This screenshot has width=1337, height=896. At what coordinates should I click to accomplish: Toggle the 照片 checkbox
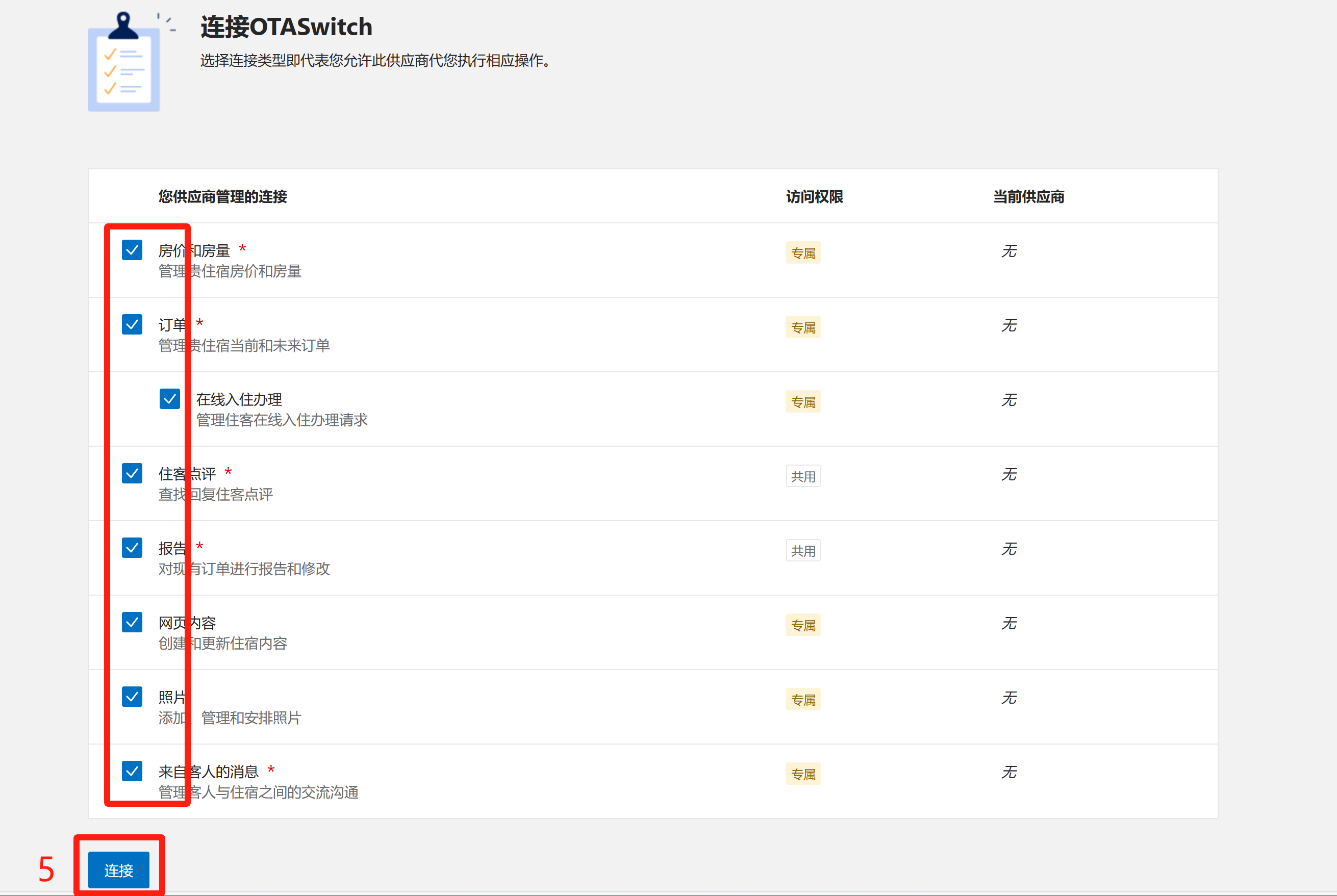point(132,697)
